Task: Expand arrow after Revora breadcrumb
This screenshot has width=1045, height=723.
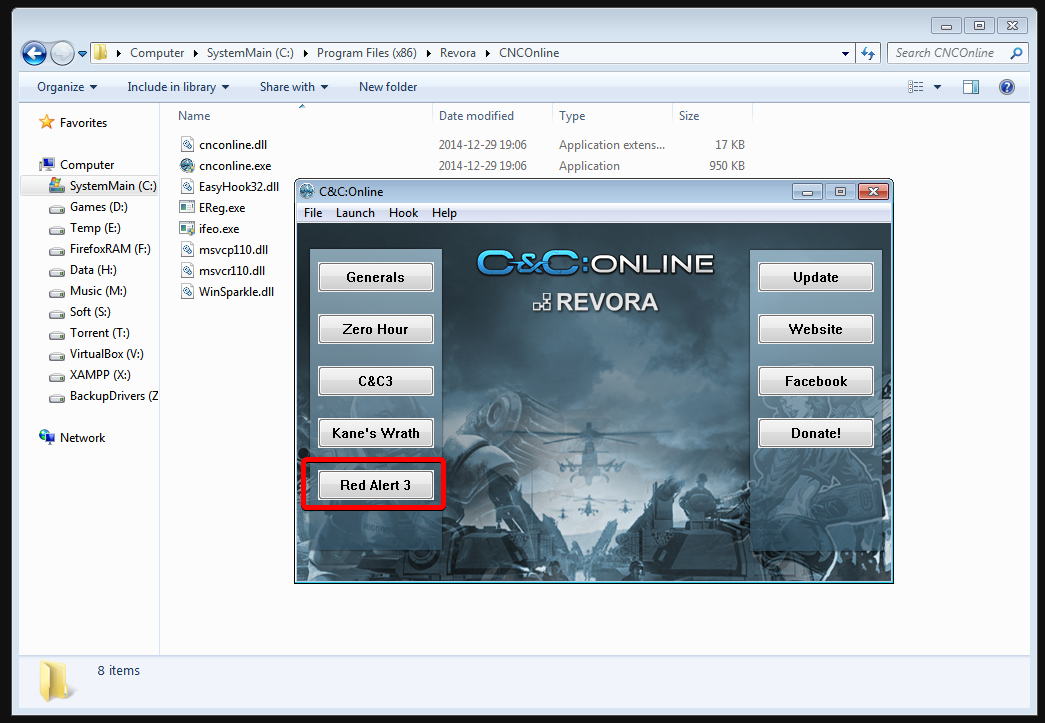Action: click(487, 53)
